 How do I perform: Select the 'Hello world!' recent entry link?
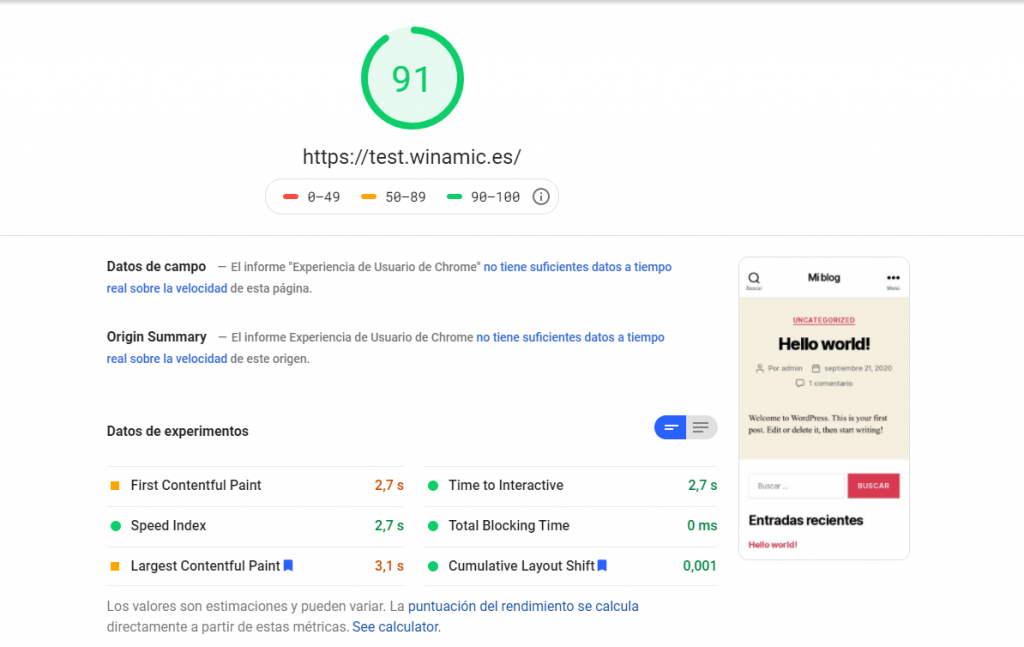[774, 545]
